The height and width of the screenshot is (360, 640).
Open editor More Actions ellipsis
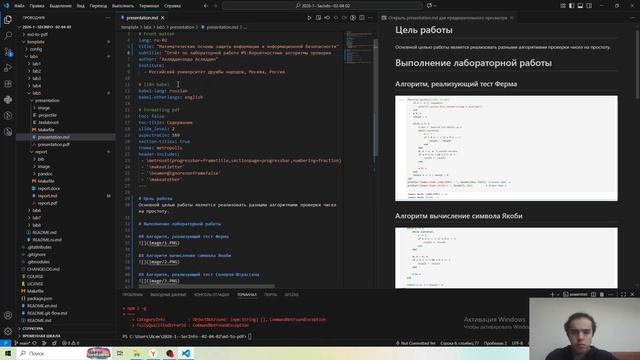(370, 18)
